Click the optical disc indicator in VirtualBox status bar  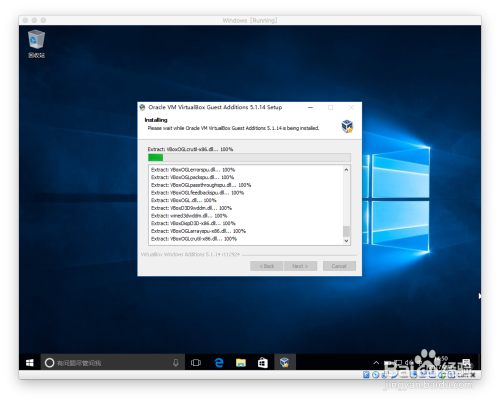(375, 375)
